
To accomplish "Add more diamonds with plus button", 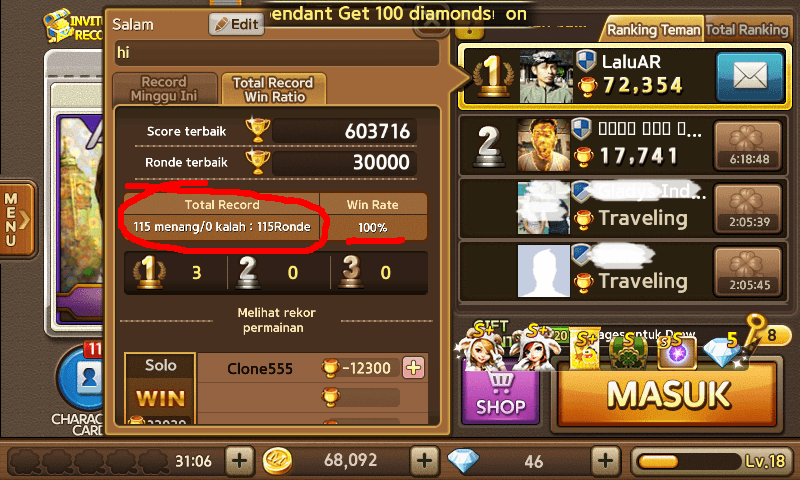I will [605, 461].
